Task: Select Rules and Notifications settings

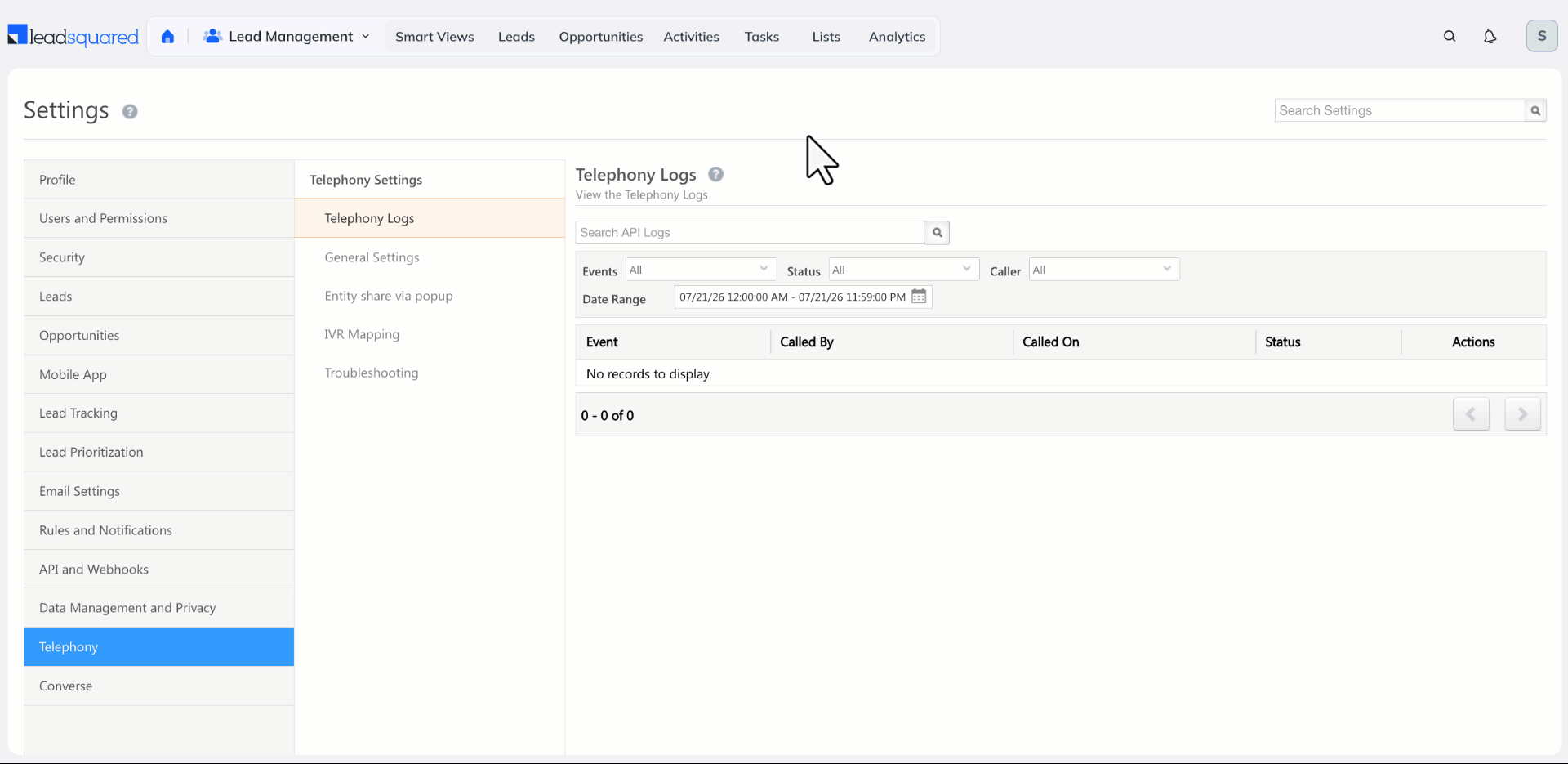Action: [158, 530]
